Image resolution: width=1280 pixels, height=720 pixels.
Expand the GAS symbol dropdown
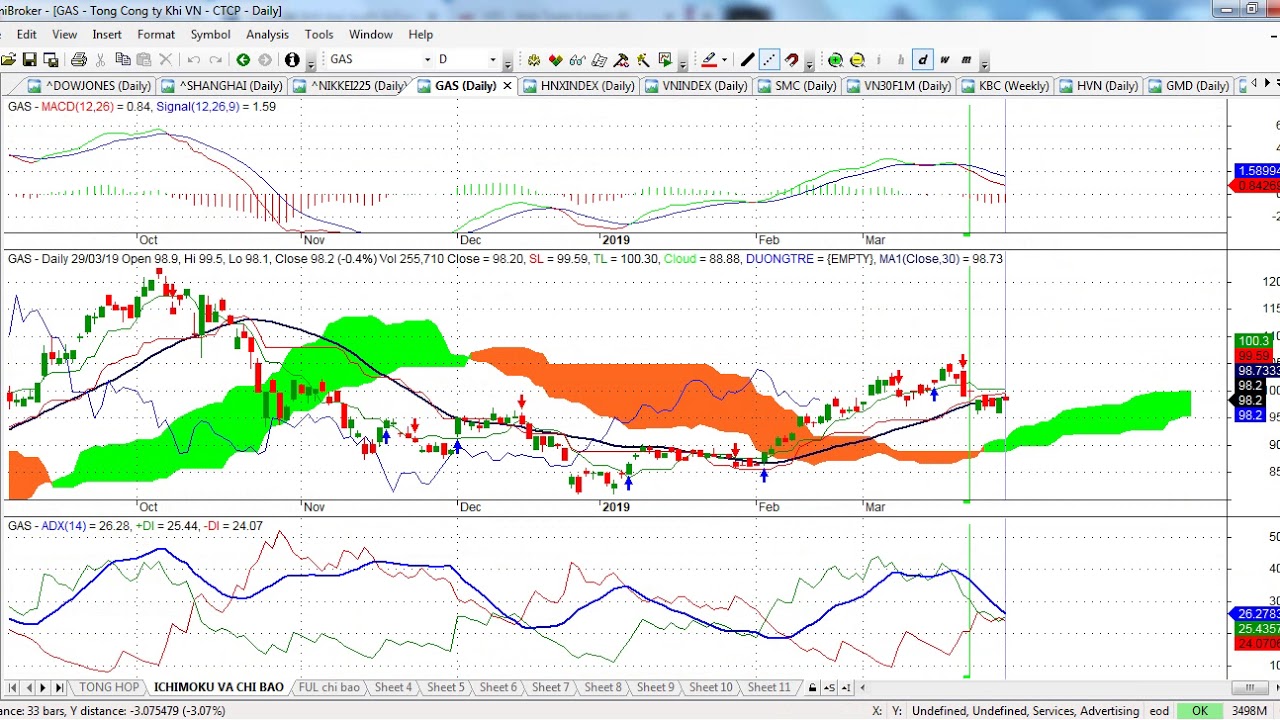427,60
